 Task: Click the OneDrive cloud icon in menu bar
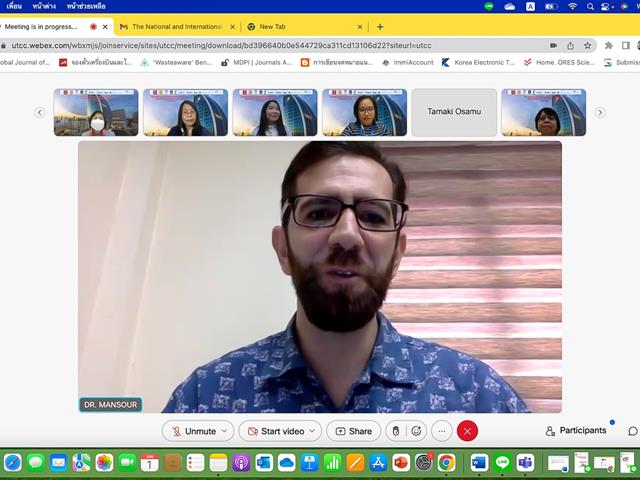pyautogui.click(x=509, y=6)
